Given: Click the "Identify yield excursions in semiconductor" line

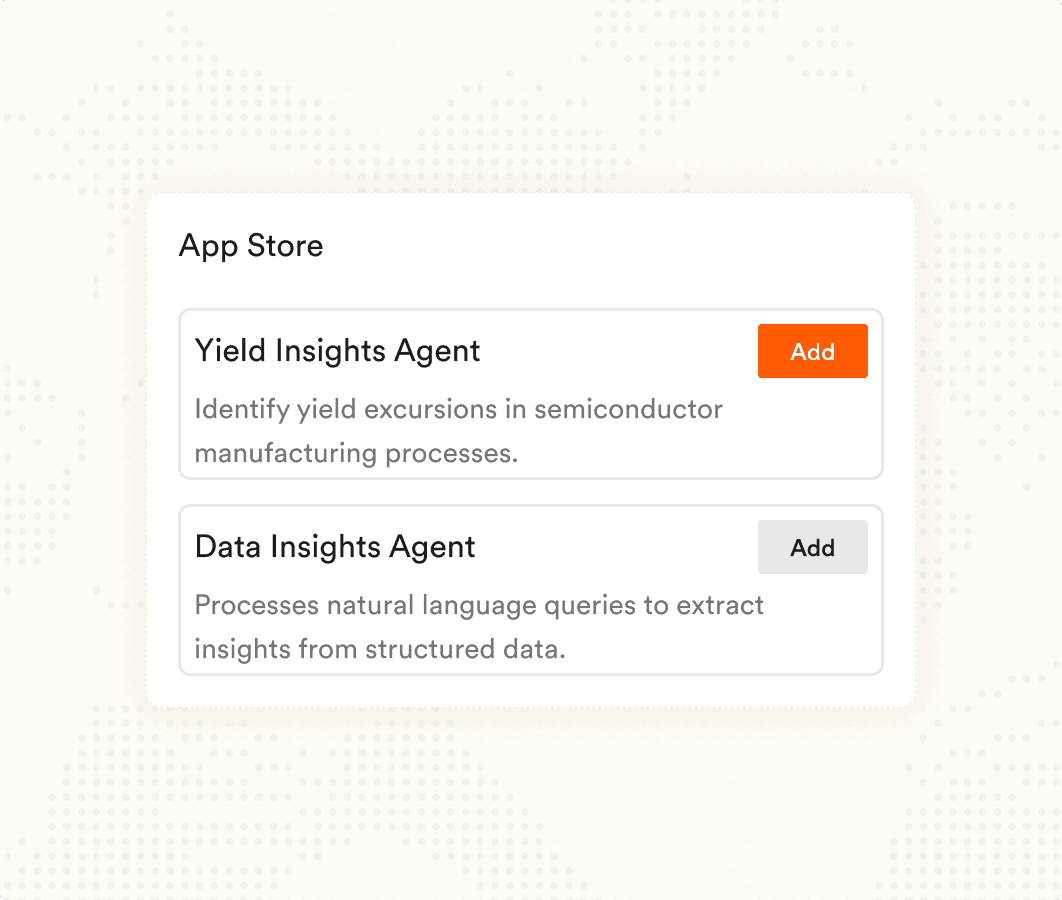Looking at the screenshot, I should 458,409.
